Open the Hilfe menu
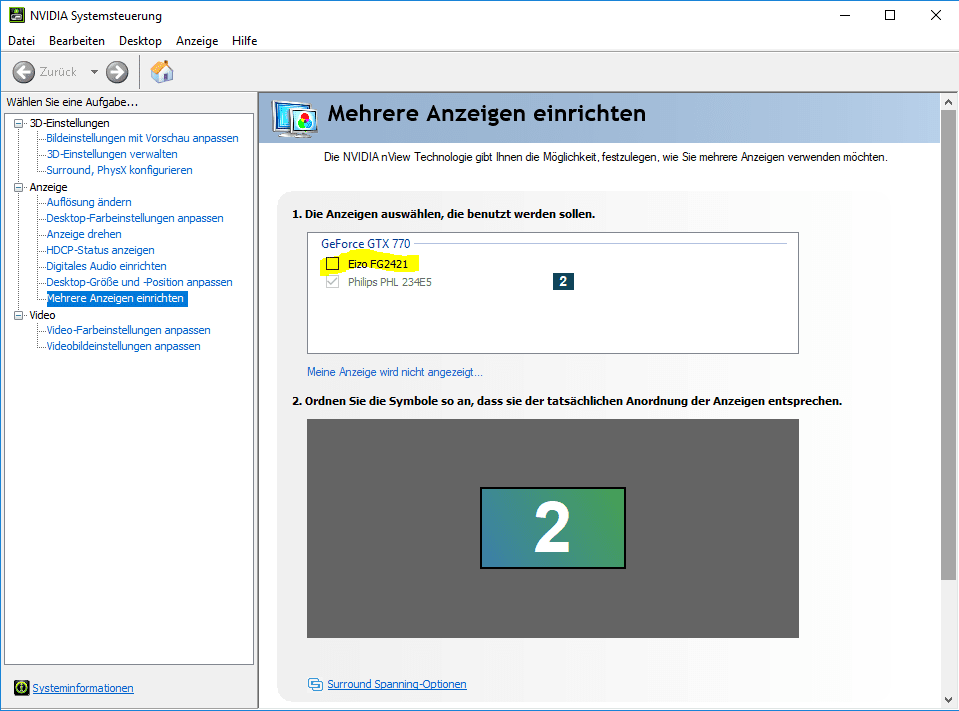The width and height of the screenshot is (959, 711). coord(245,41)
